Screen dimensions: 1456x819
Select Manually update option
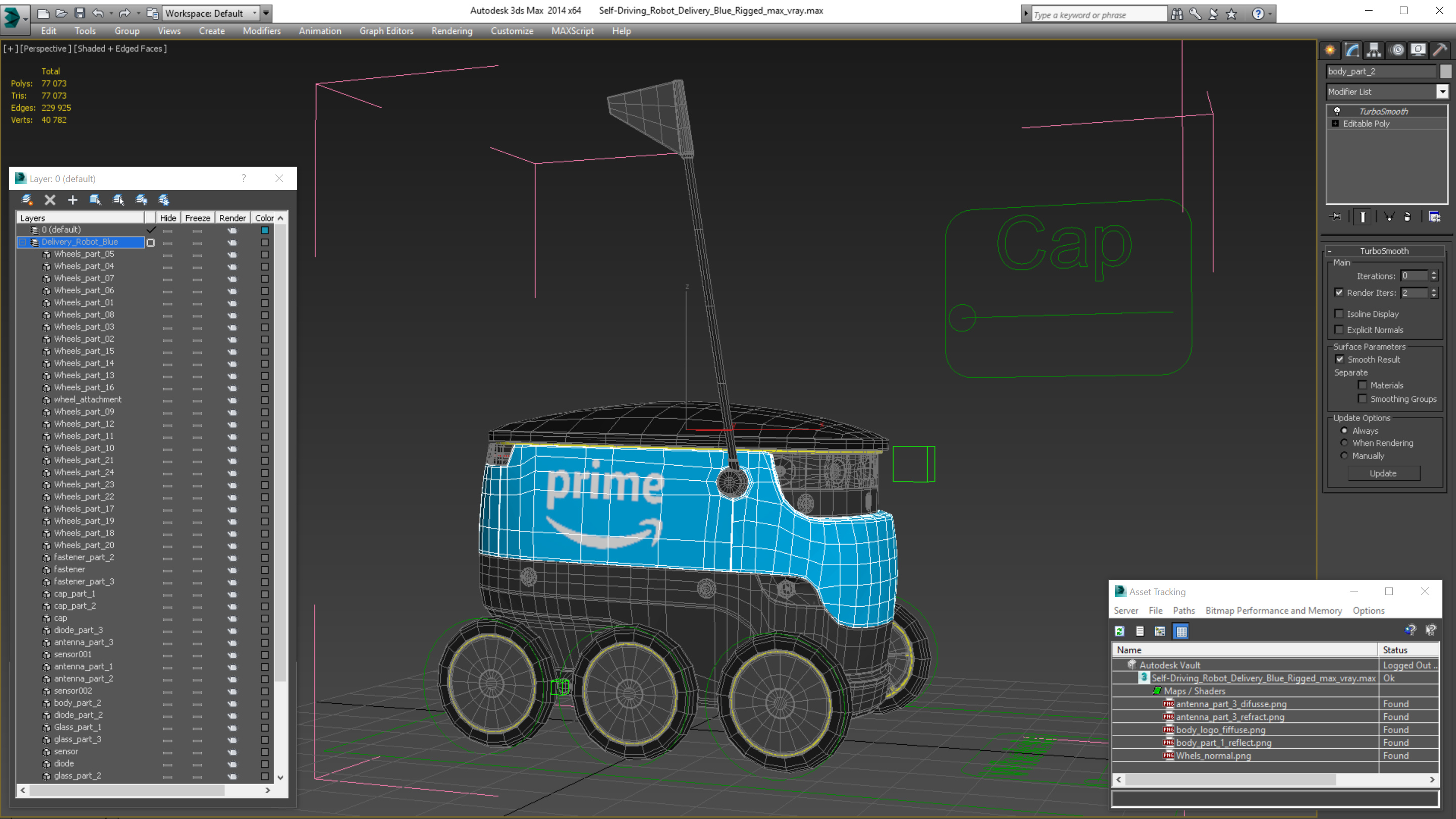[x=1345, y=456]
